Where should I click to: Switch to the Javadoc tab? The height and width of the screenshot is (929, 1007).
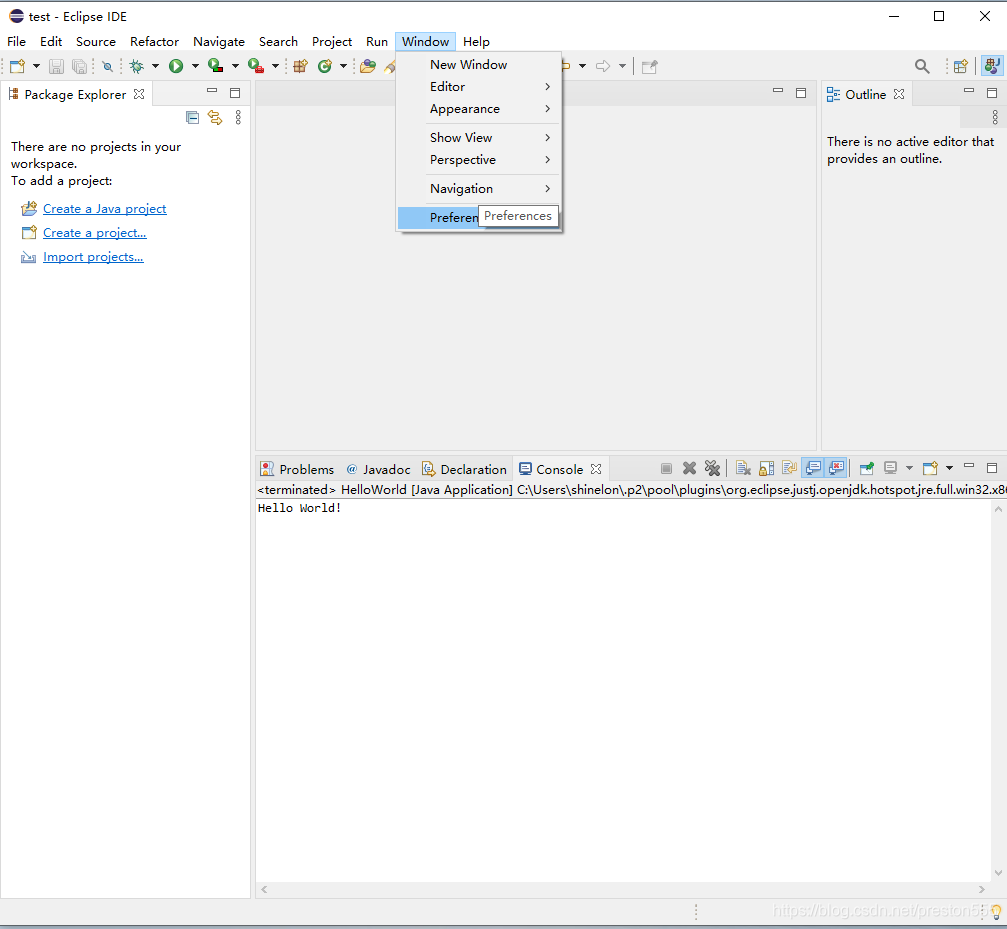pyautogui.click(x=378, y=469)
